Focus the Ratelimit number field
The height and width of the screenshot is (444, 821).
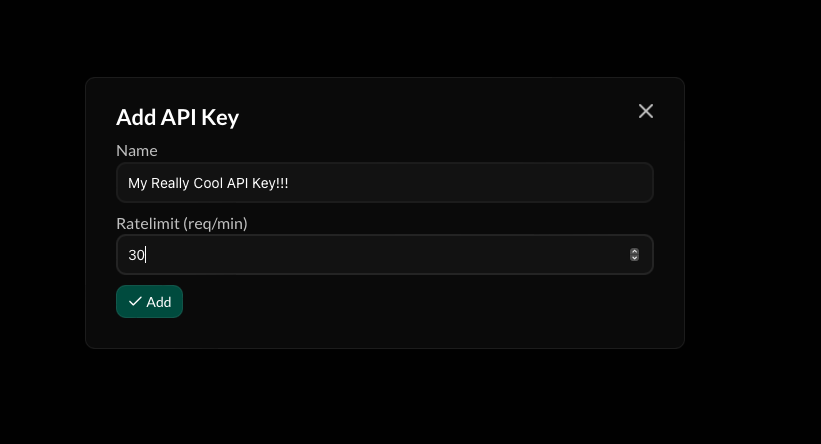[x=370, y=255]
